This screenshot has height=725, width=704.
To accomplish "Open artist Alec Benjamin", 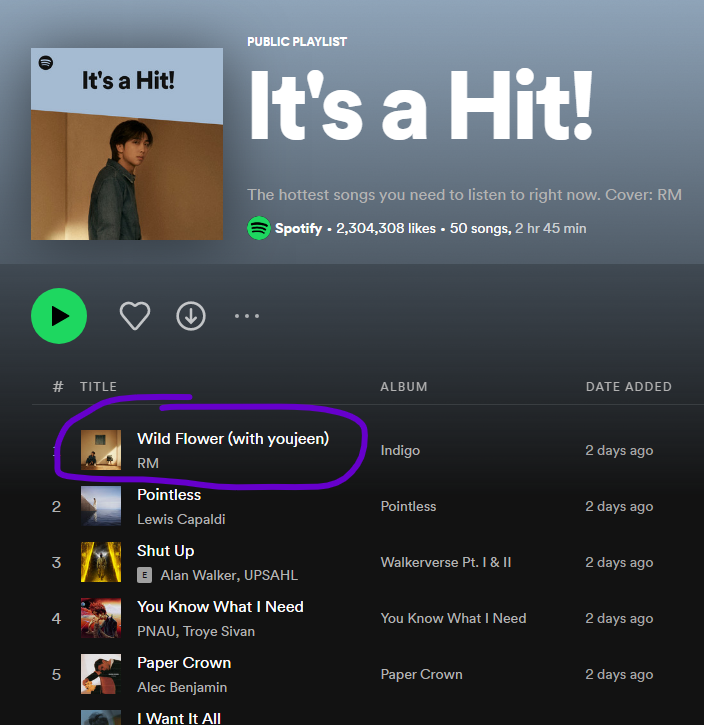I will click(x=182, y=687).
